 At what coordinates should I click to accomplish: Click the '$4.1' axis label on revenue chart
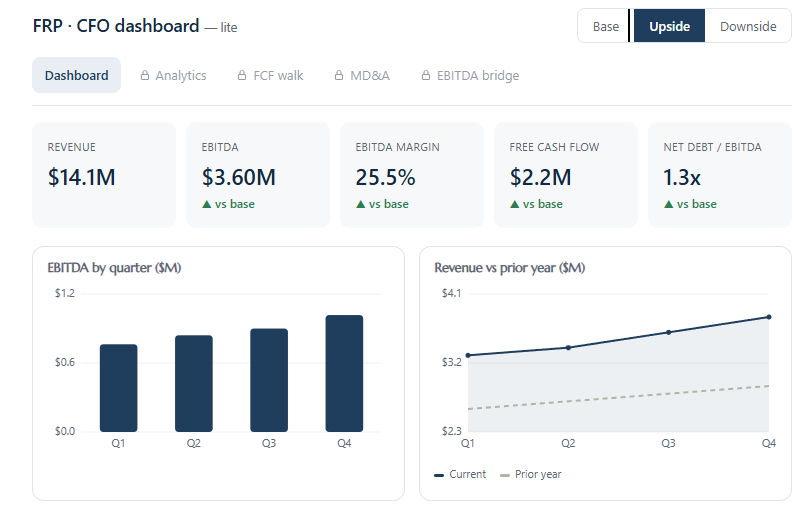[x=452, y=293]
